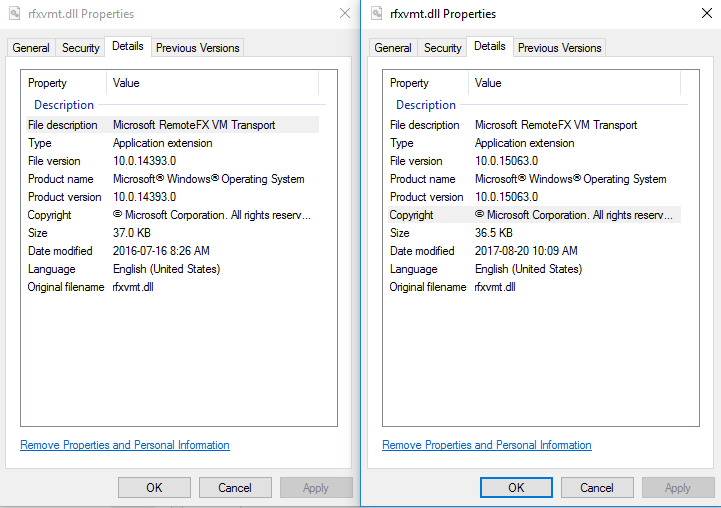The width and height of the screenshot is (721, 508).
Task: Select Microsoft RemoteFX VM Transport in right window
Action: pos(556,125)
